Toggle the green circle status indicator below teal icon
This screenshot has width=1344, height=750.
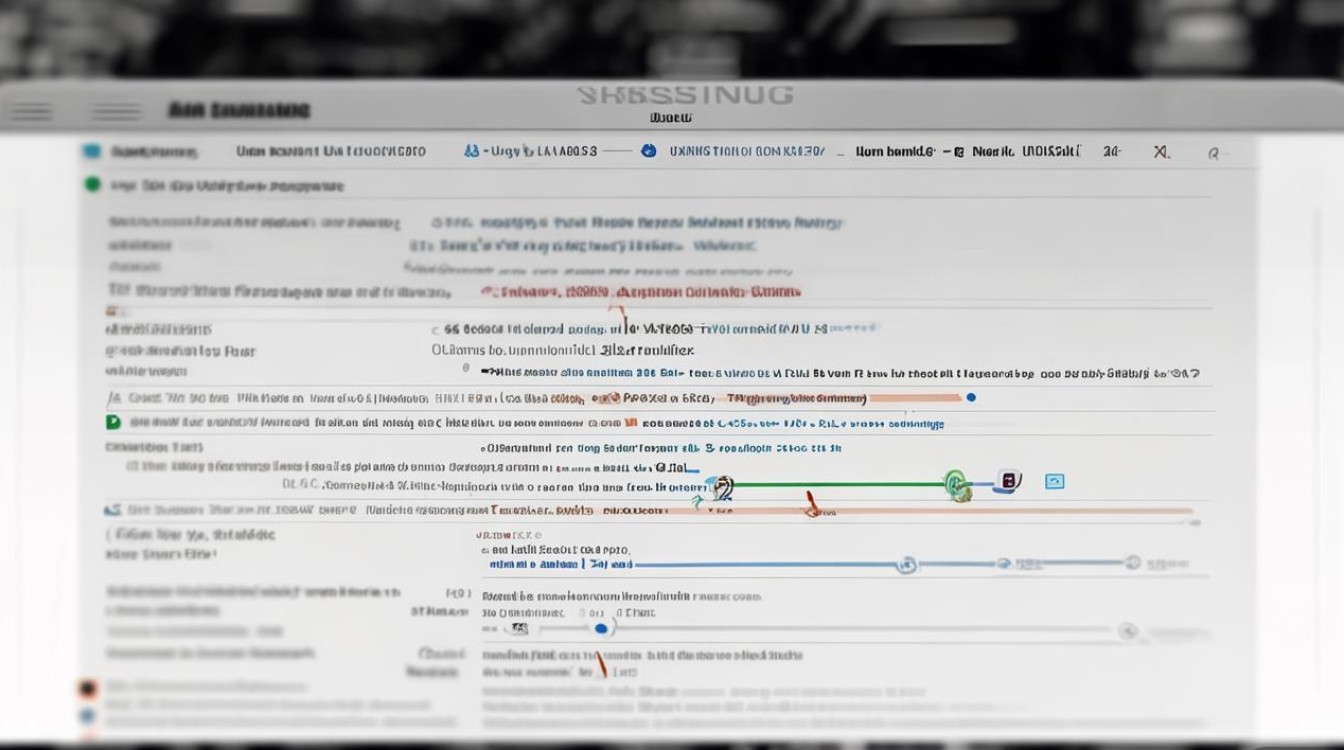[92, 185]
